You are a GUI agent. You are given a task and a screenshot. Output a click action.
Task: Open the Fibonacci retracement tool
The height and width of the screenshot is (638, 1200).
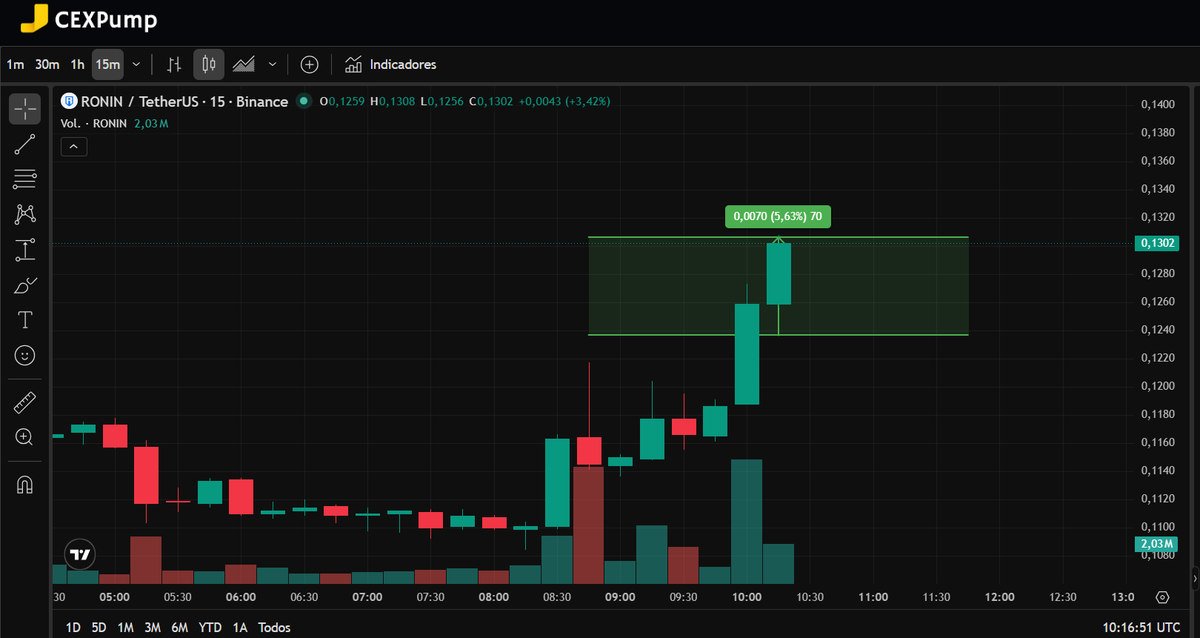[x=25, y=179]
